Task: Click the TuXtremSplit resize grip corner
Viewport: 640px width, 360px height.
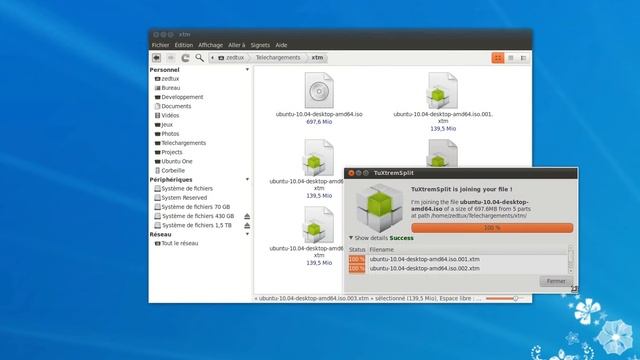Action: pos(574,289)
